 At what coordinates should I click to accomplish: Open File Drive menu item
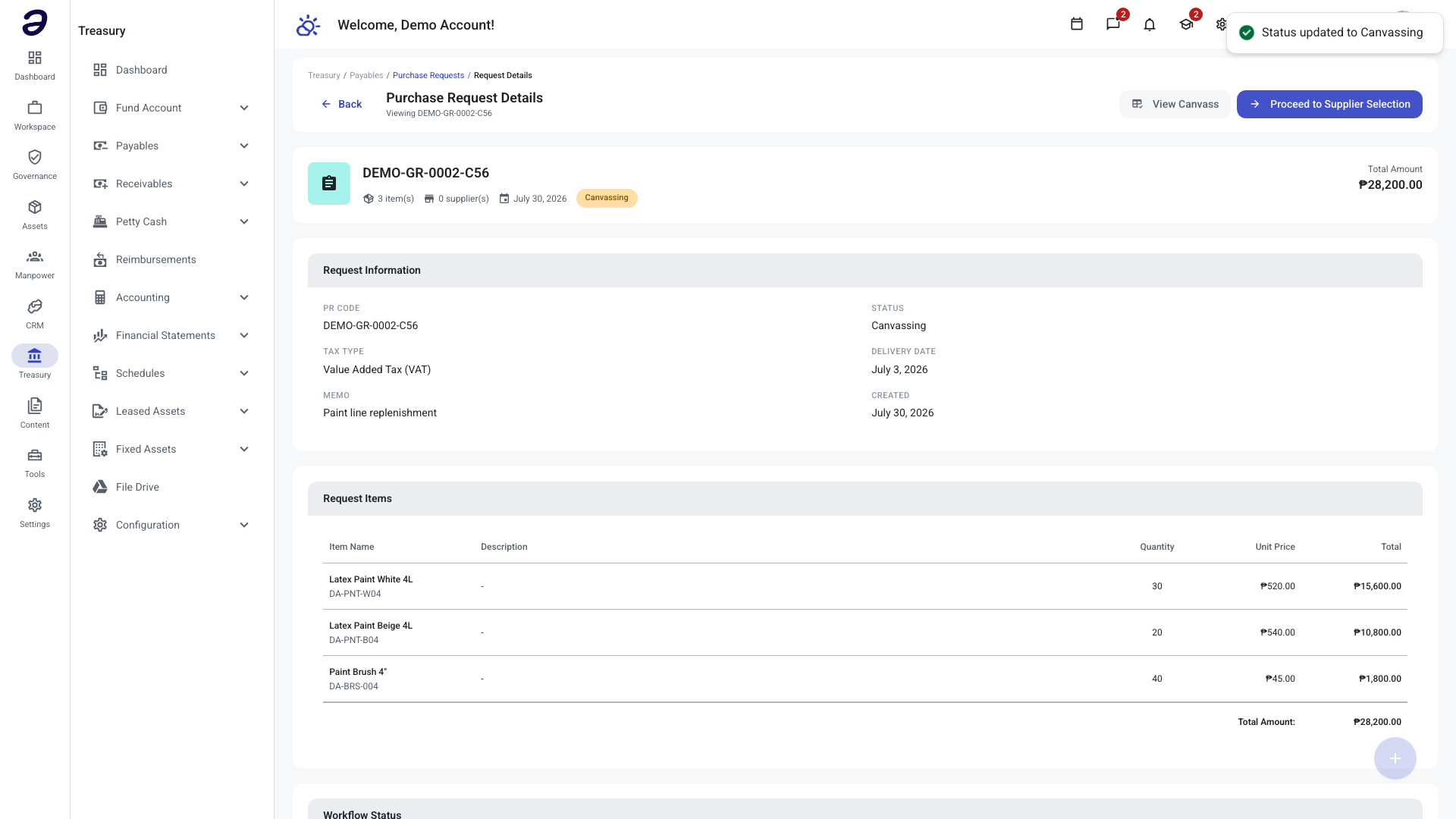click(x=171, y=487)
